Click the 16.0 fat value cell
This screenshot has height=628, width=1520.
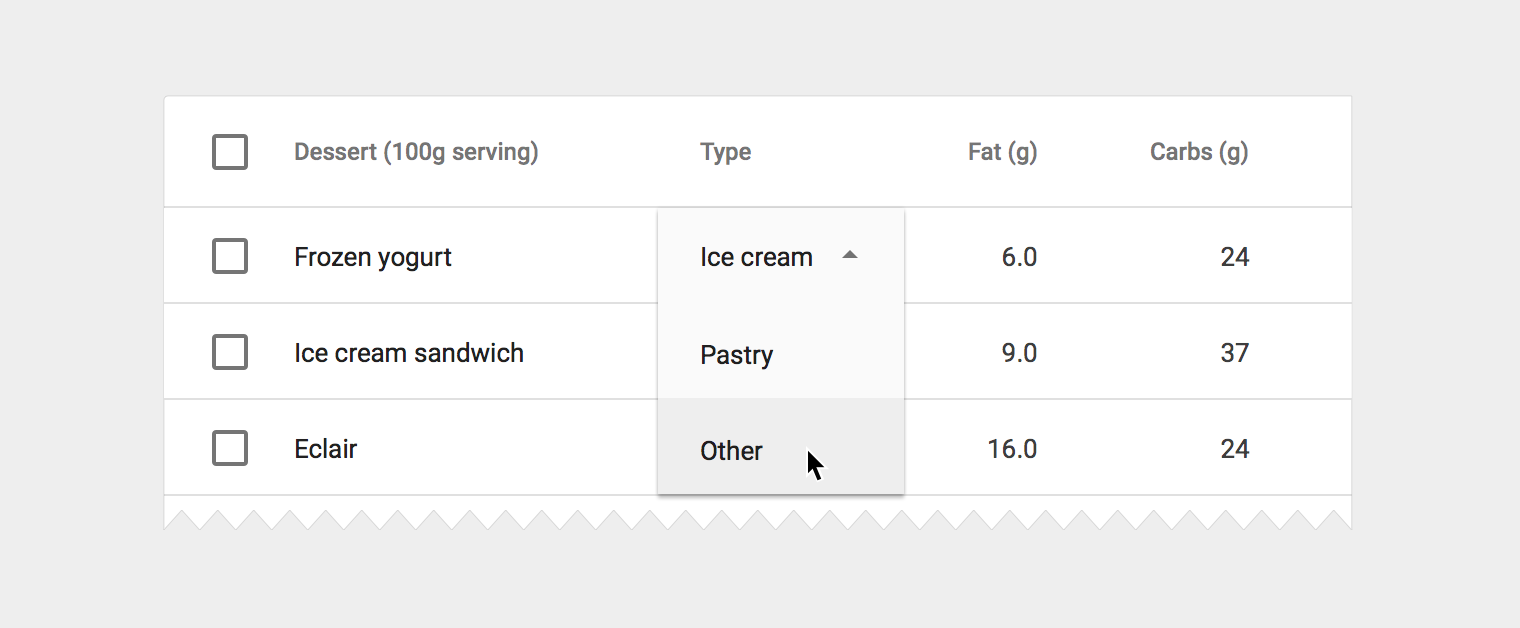(x=1012, y=449)
